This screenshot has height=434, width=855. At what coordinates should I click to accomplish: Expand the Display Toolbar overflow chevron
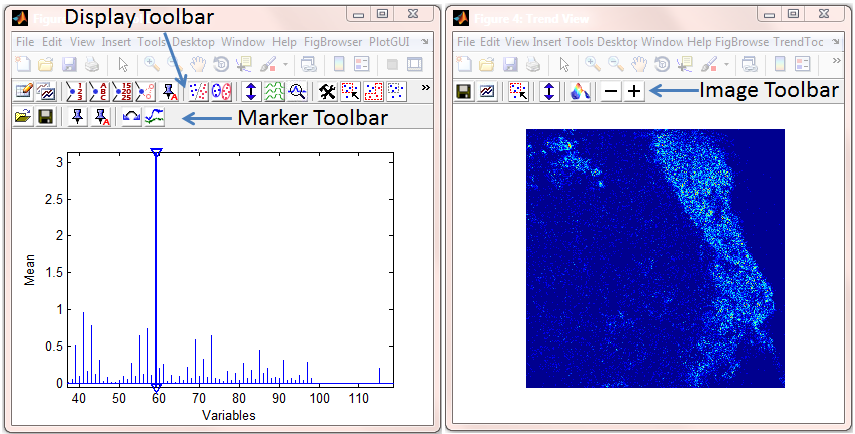click(425, 88)
